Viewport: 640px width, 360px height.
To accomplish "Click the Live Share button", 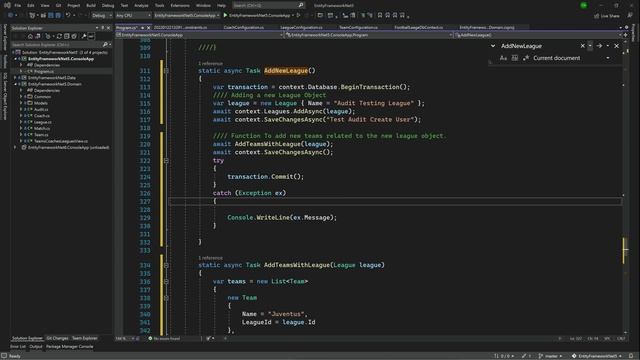I will [x=607, y=16].
